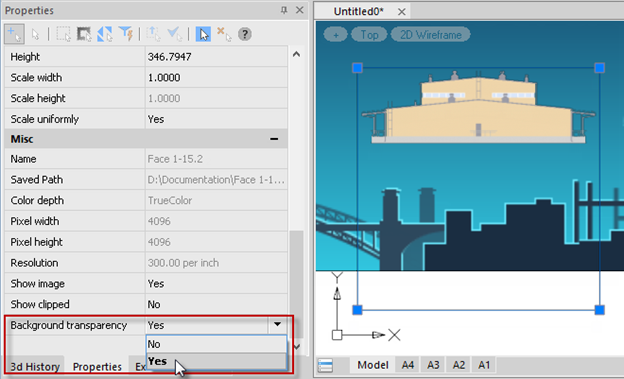Click the orange X deselect icon
The height and width of the screenshot is (379, 624).
224,34
